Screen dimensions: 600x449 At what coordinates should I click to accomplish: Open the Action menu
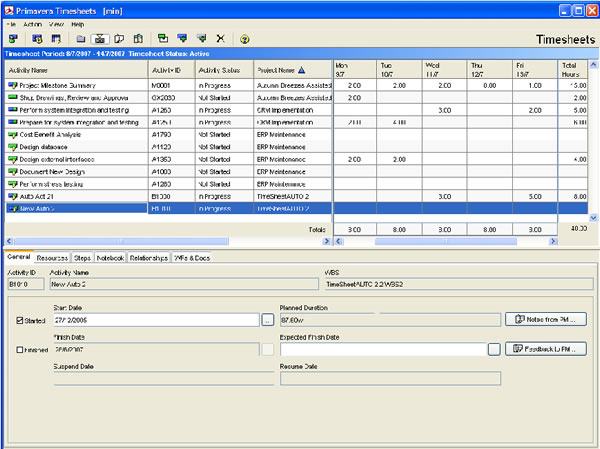pyautogui.click(x=33, y=22)
